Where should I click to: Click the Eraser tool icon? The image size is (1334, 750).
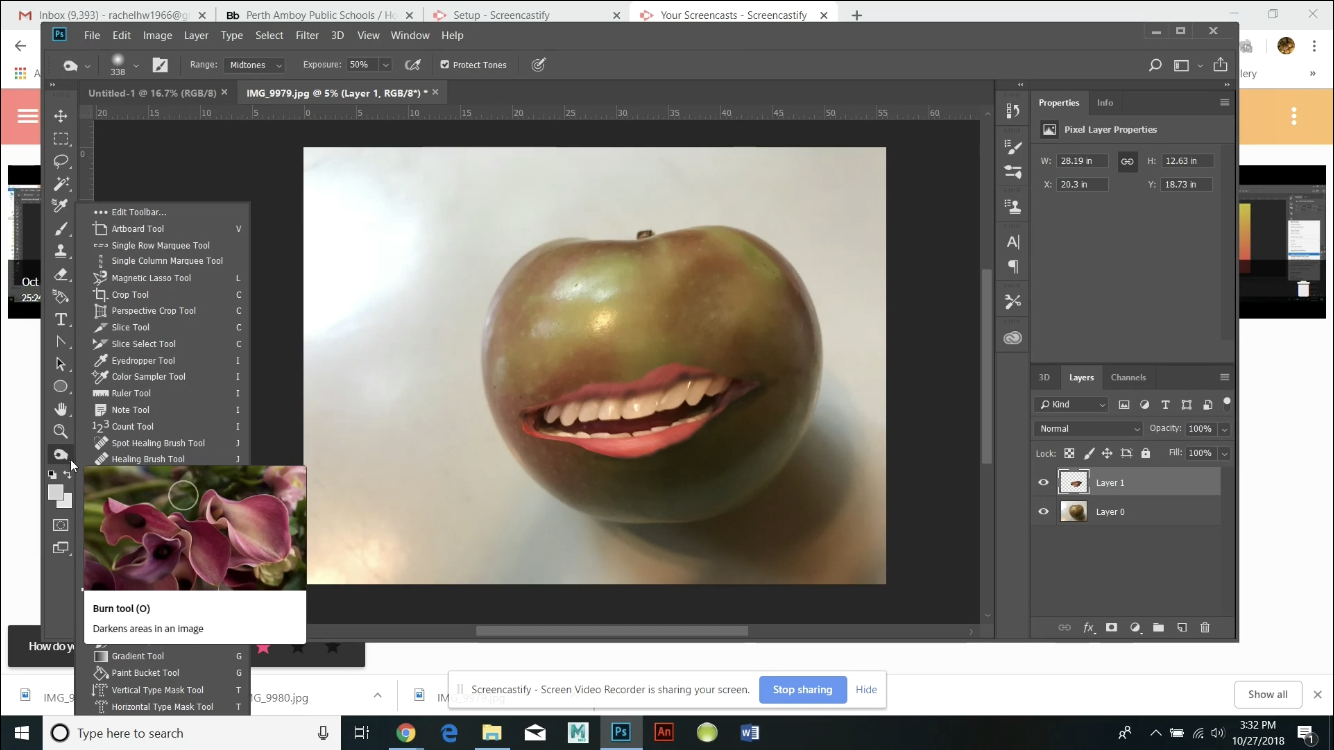(61, 274)
